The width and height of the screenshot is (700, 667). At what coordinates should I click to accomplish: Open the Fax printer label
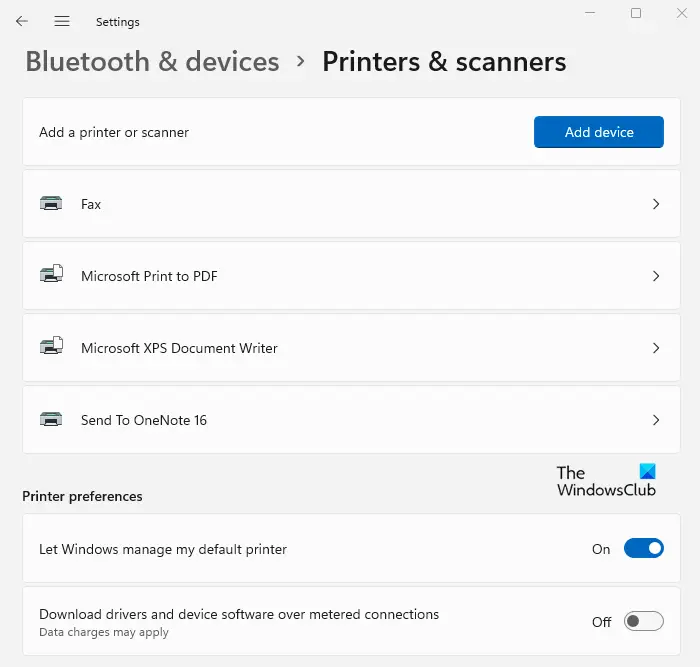91,204
